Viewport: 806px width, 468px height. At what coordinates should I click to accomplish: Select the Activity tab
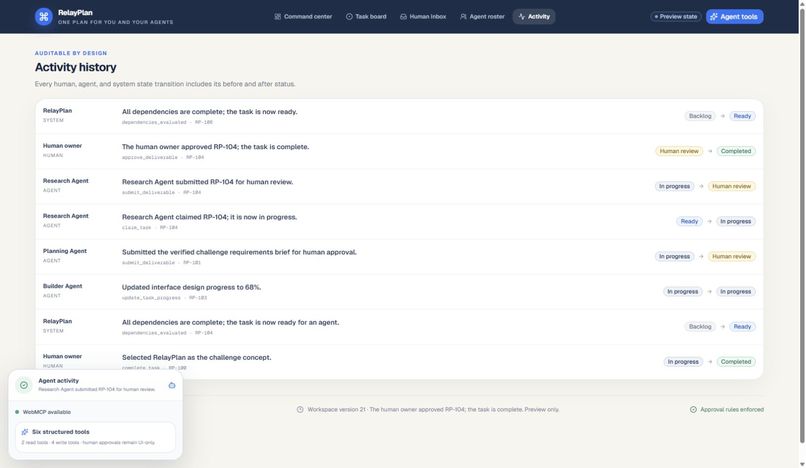click(x=534, y=16)
